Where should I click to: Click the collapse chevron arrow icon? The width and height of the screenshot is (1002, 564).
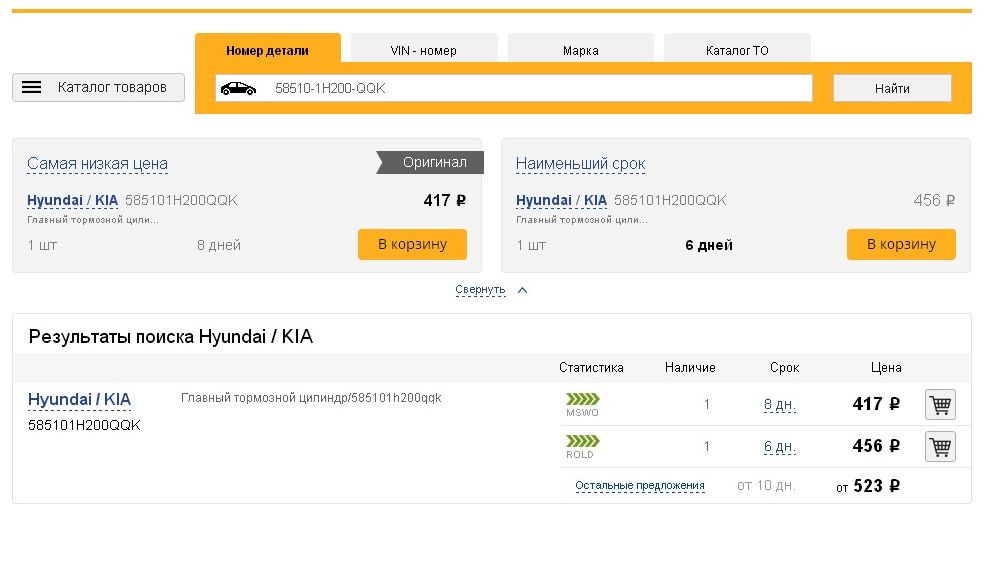coord(522,290)
